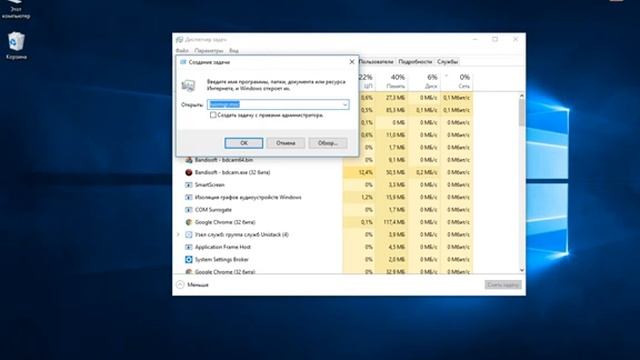The image size is (640, 360).
Task: Switch to the Службы tab
Action: (447, 62)
